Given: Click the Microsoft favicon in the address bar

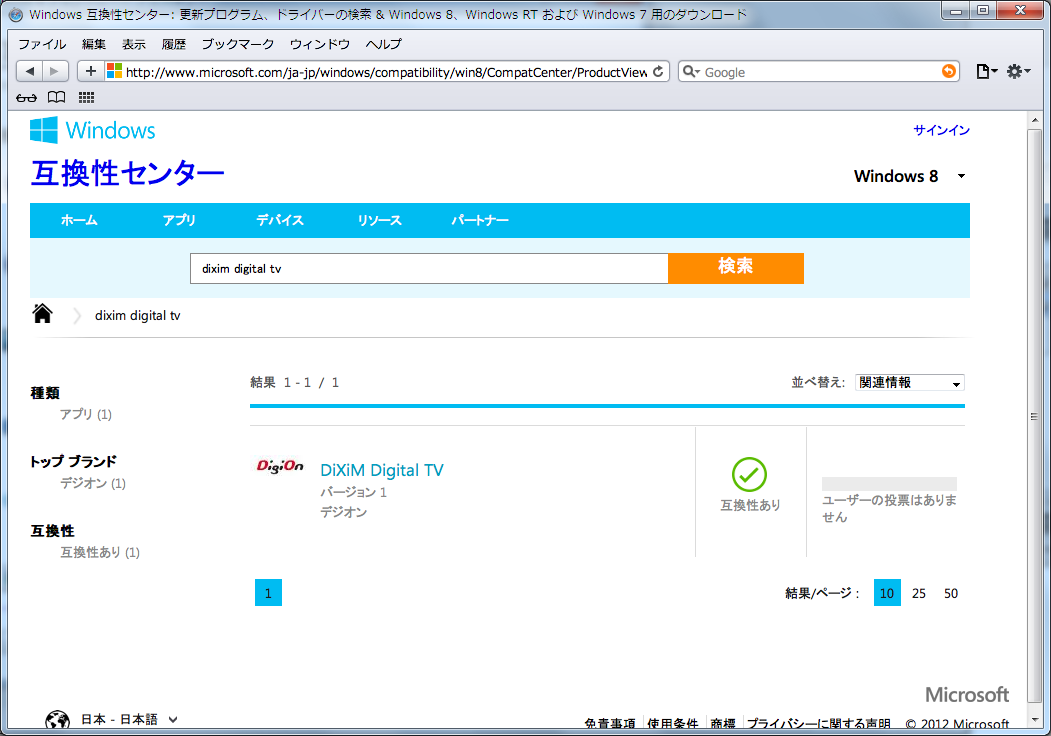Looking at the screenshot, I should pos(115,71).
